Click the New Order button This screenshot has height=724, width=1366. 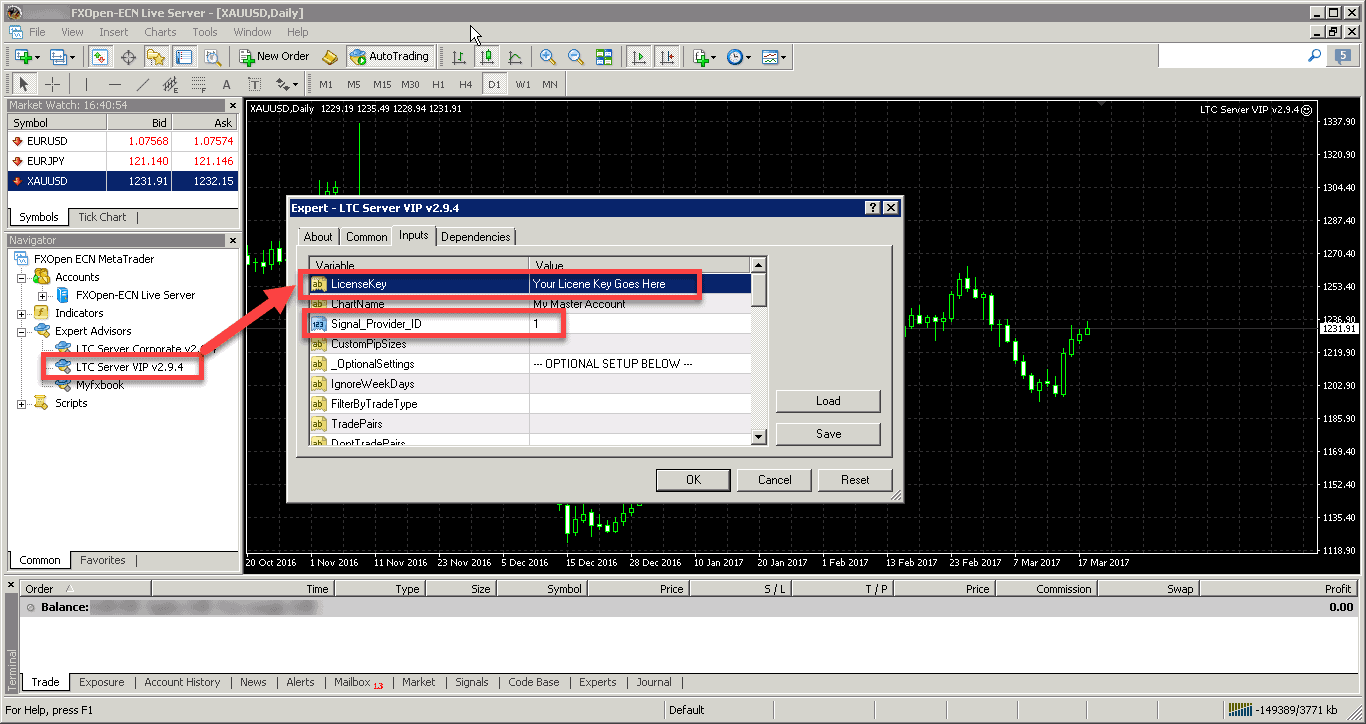click(x=275, y=57)
